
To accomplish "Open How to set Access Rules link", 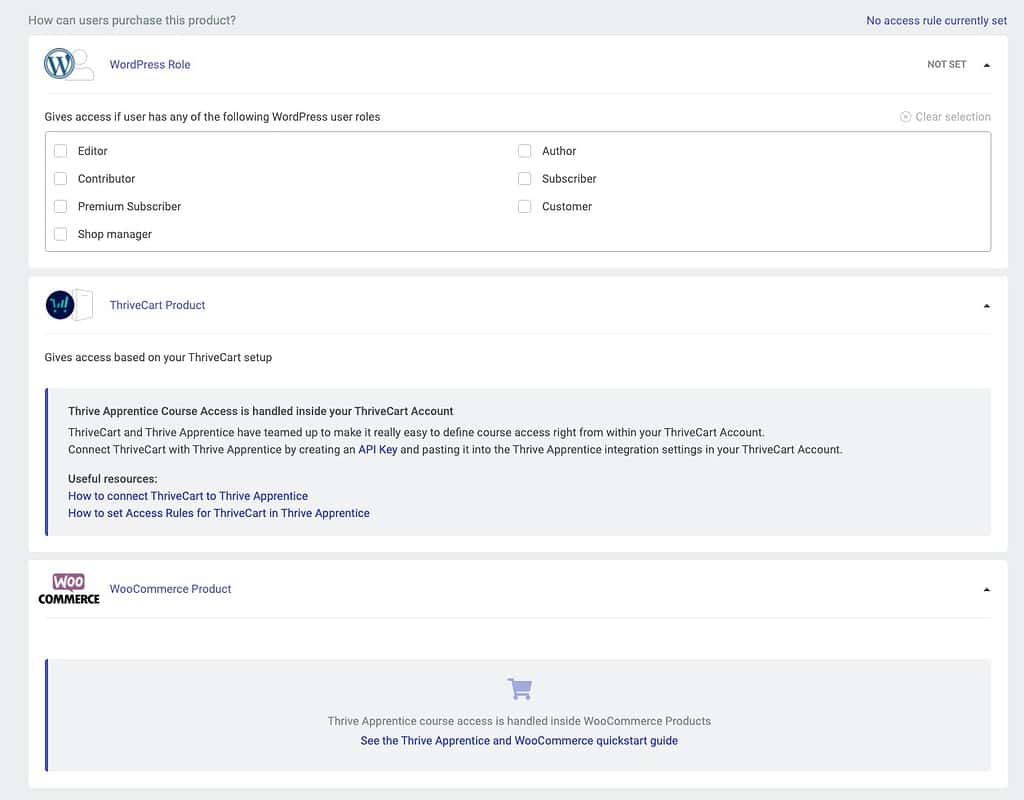I will click(x=219, y=513).
